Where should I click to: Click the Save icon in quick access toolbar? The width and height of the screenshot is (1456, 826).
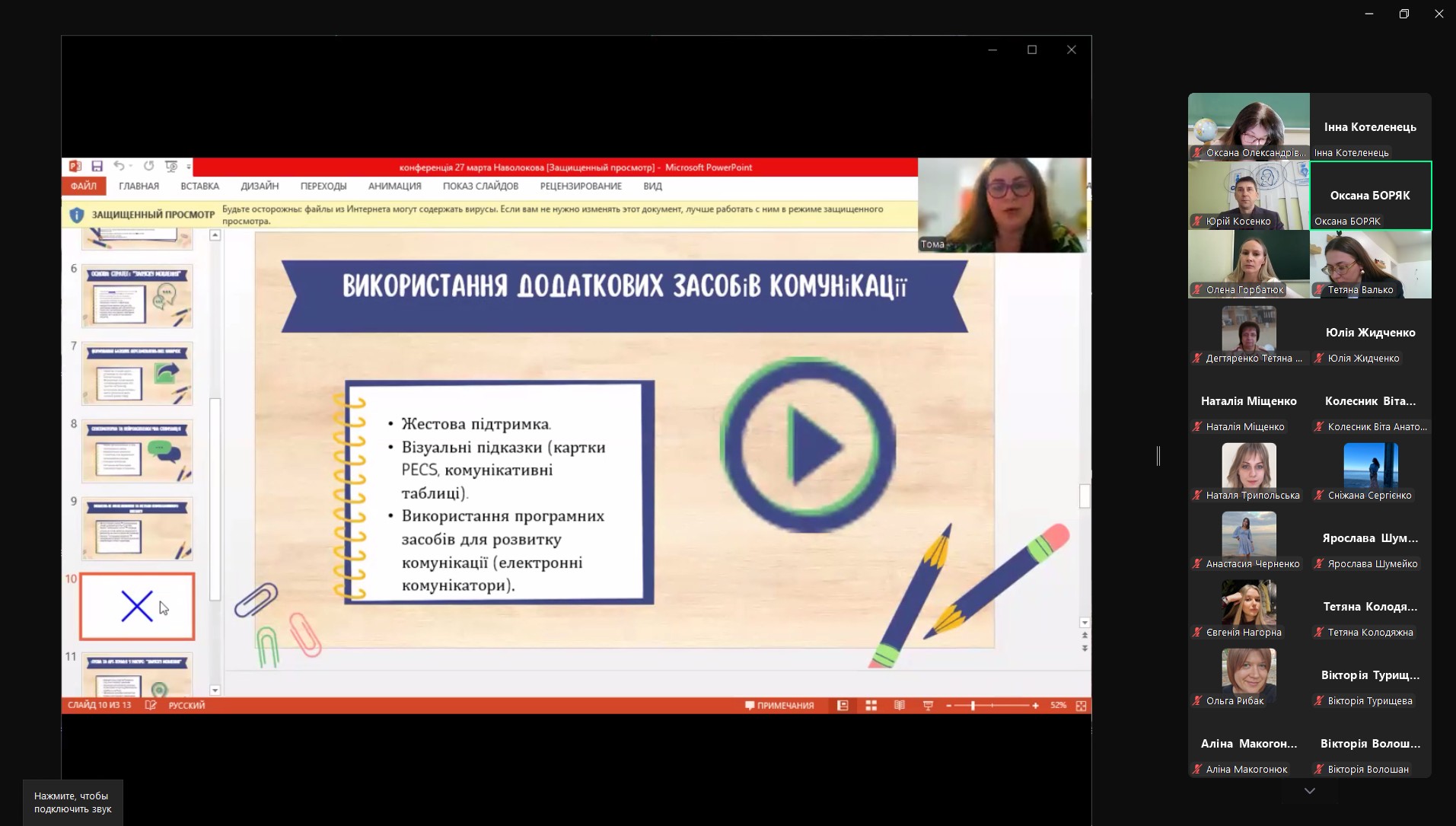[x=97, y=166]
